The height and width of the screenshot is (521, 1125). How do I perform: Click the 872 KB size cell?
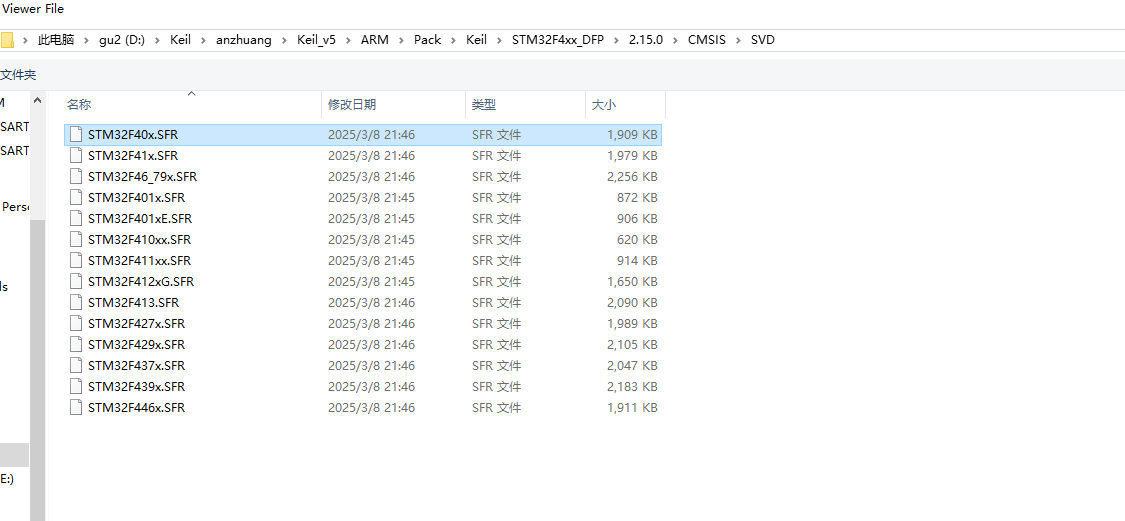tap(637, 197)
